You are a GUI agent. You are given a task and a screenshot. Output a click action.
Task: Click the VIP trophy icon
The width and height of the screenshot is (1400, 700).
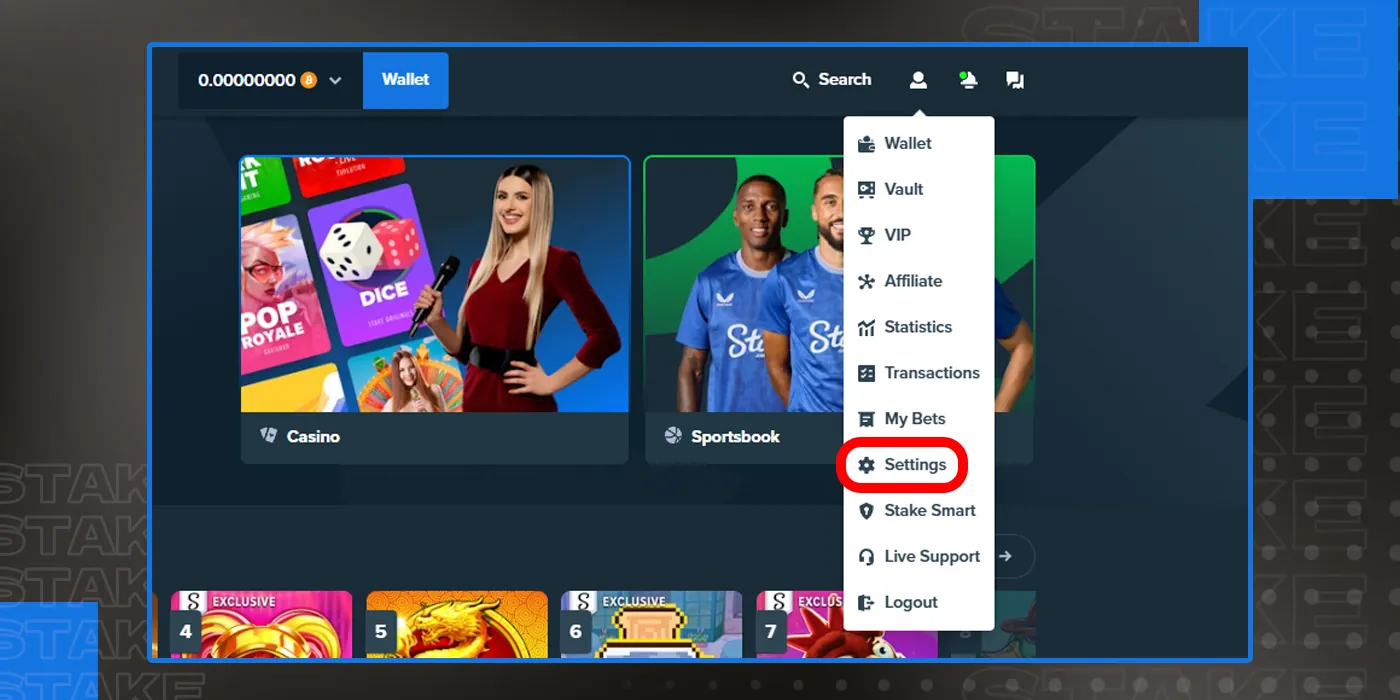click(867, 235)
